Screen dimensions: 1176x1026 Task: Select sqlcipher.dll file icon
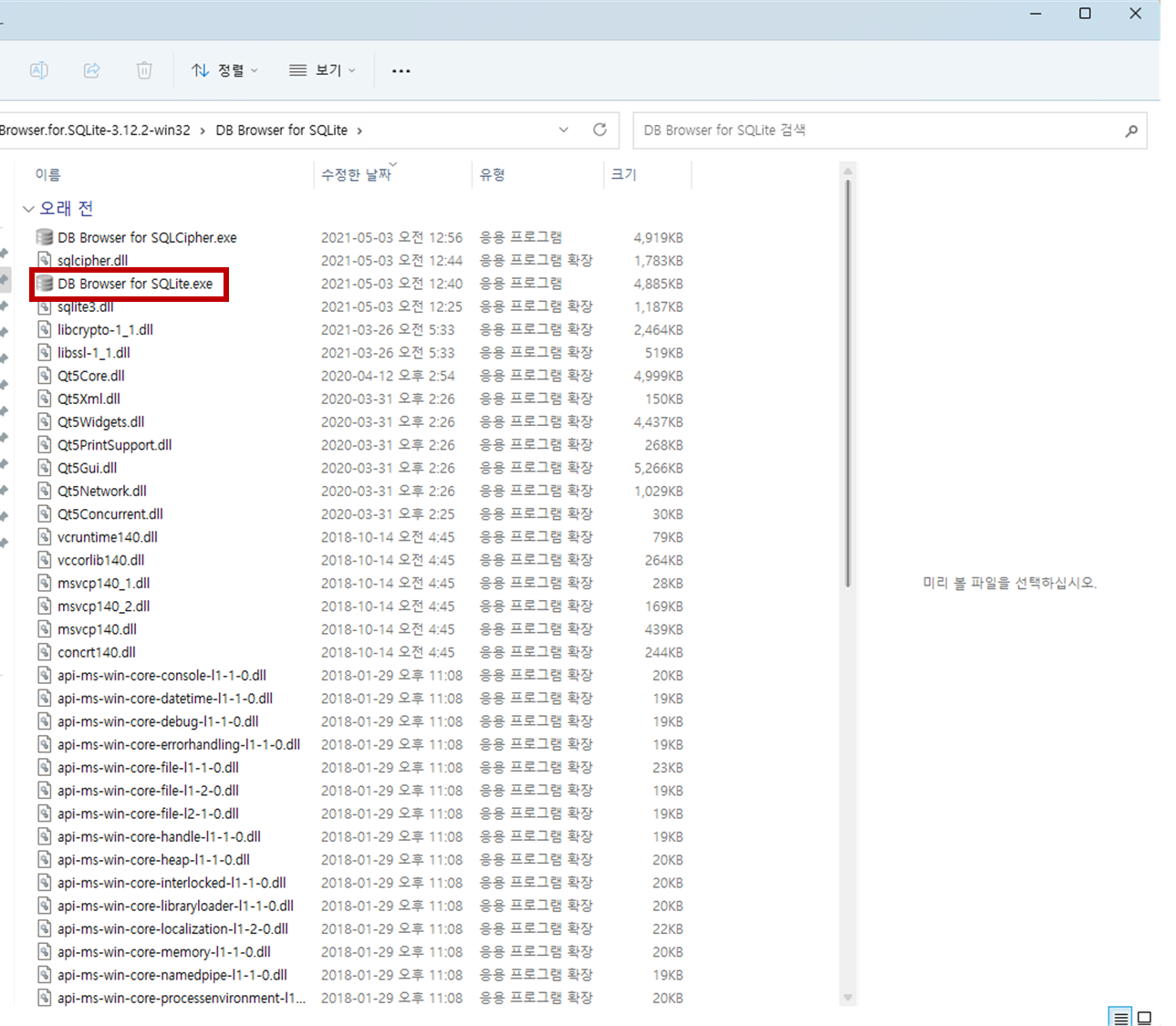point(44,261)
